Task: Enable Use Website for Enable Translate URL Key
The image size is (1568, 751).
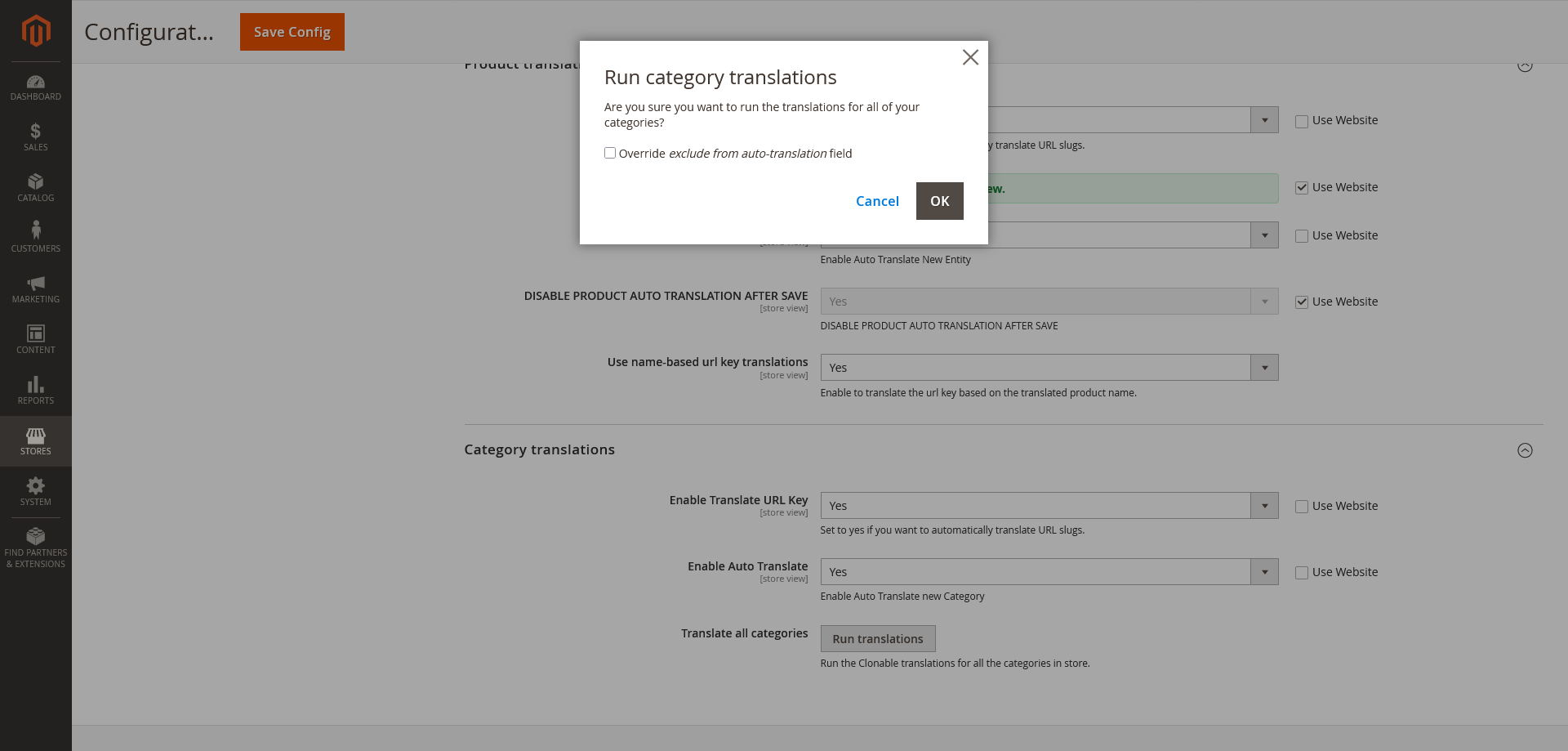Action: [1302, 506]
